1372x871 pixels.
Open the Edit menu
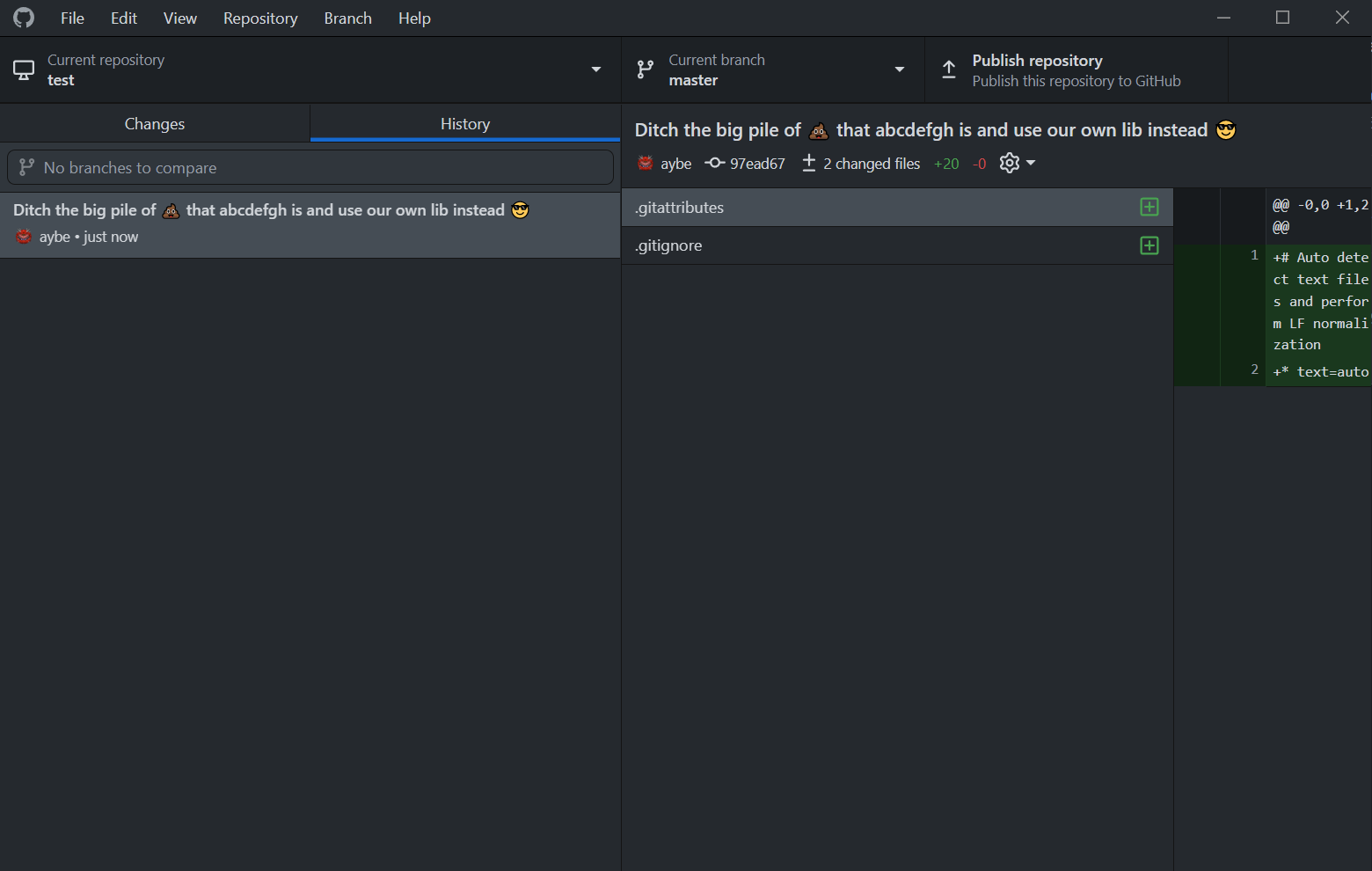coord(124,18)
